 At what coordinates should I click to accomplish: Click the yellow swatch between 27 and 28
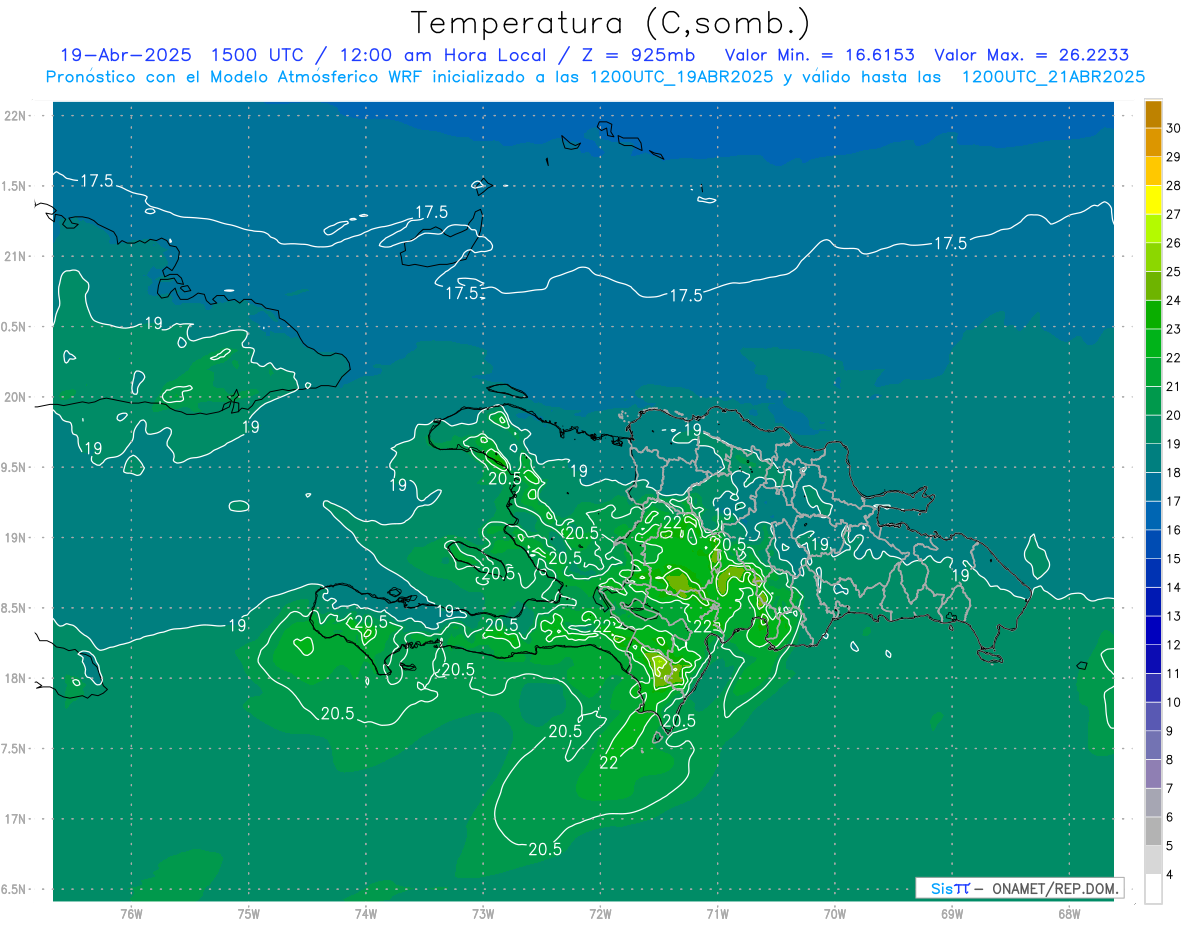[1153, 200]
